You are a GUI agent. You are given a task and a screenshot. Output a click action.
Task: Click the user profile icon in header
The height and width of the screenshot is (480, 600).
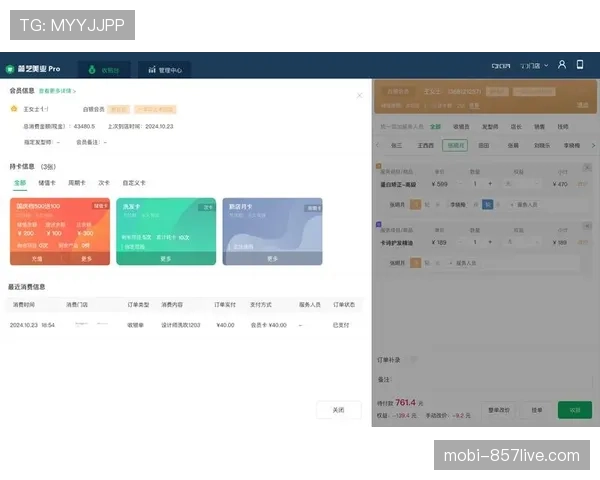pos(561,64)
